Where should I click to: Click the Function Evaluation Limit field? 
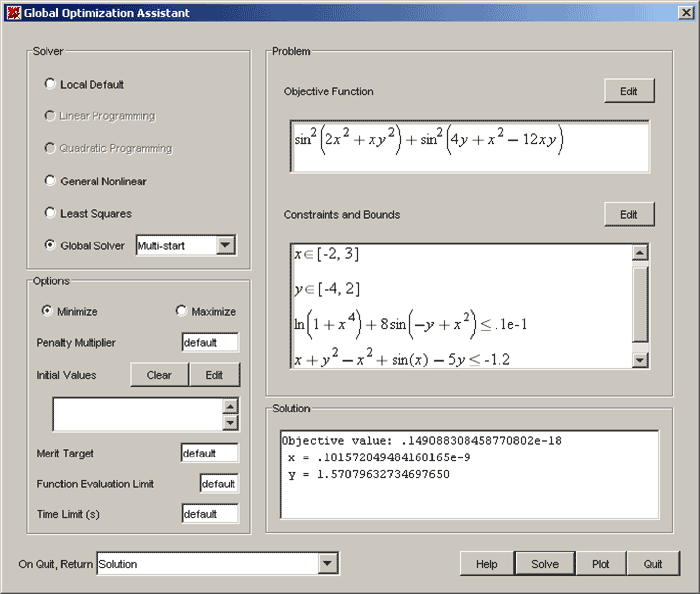click(x=219, y=483)
